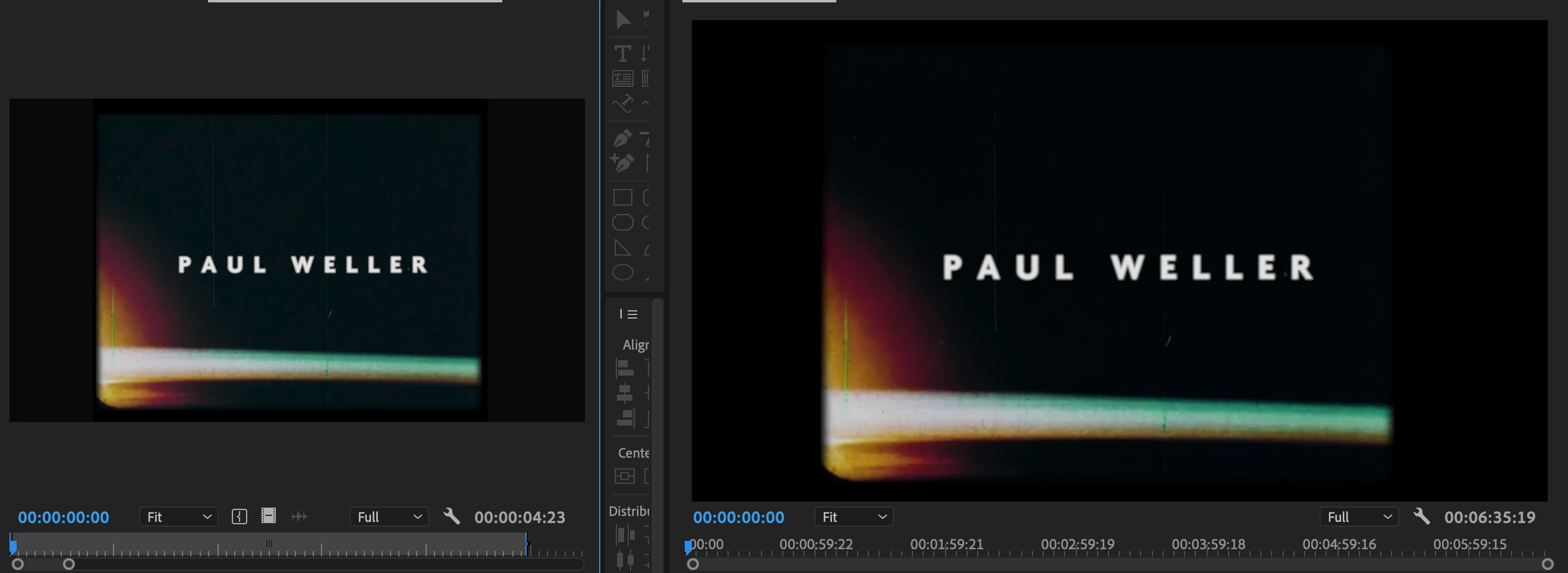Select the horizontal Type tool

point(622,53)
